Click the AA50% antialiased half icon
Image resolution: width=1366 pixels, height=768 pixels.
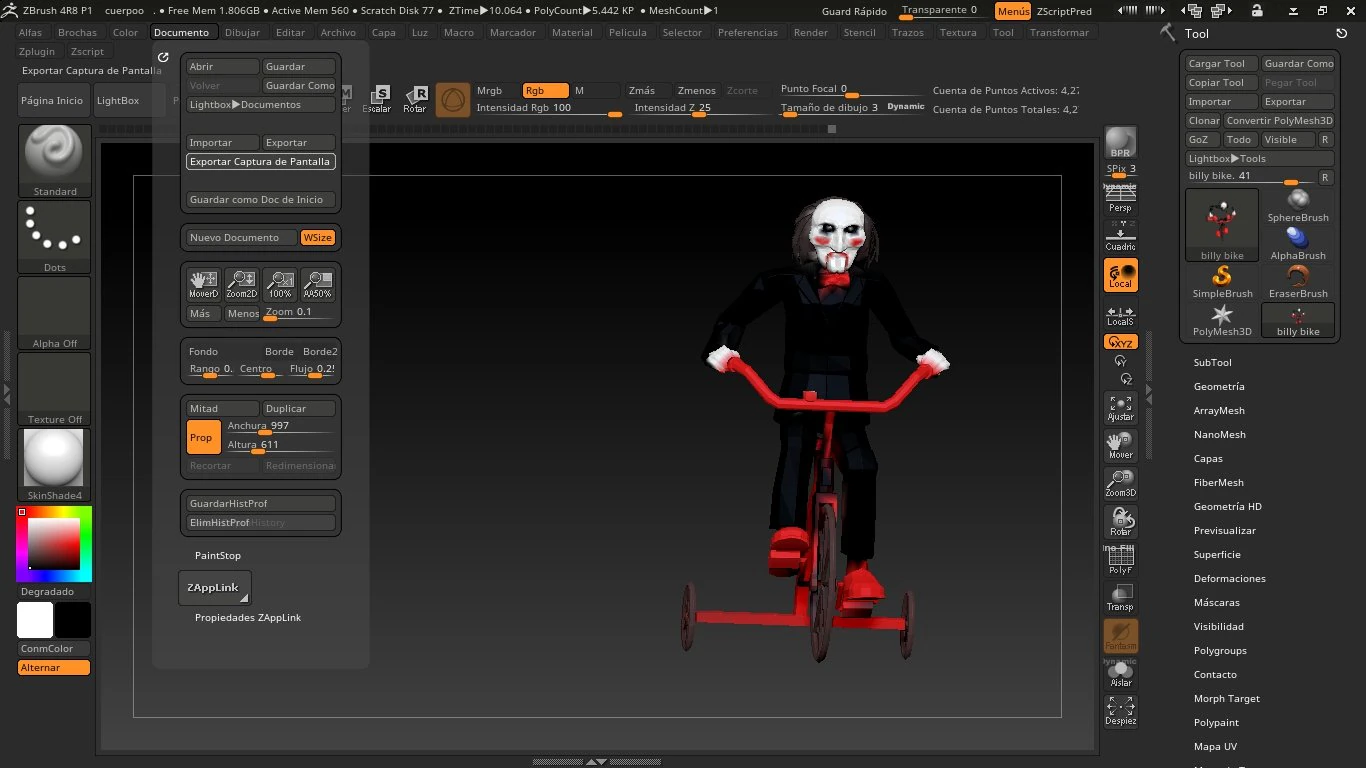click(317, 285)
